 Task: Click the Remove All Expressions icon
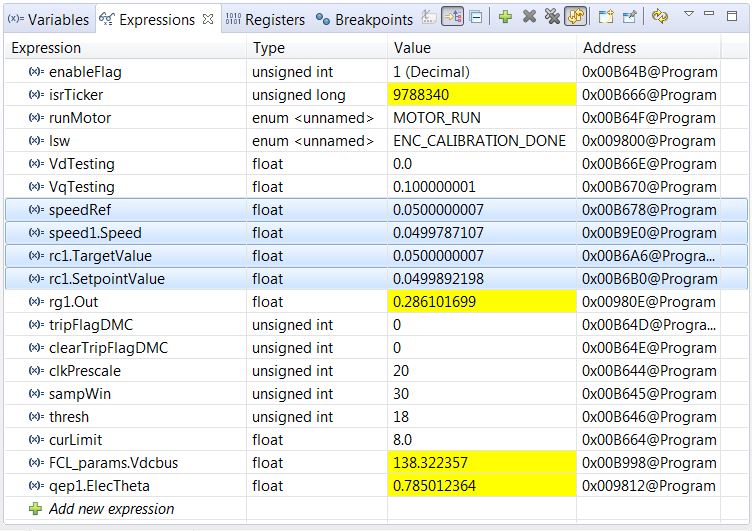(551, 18)
